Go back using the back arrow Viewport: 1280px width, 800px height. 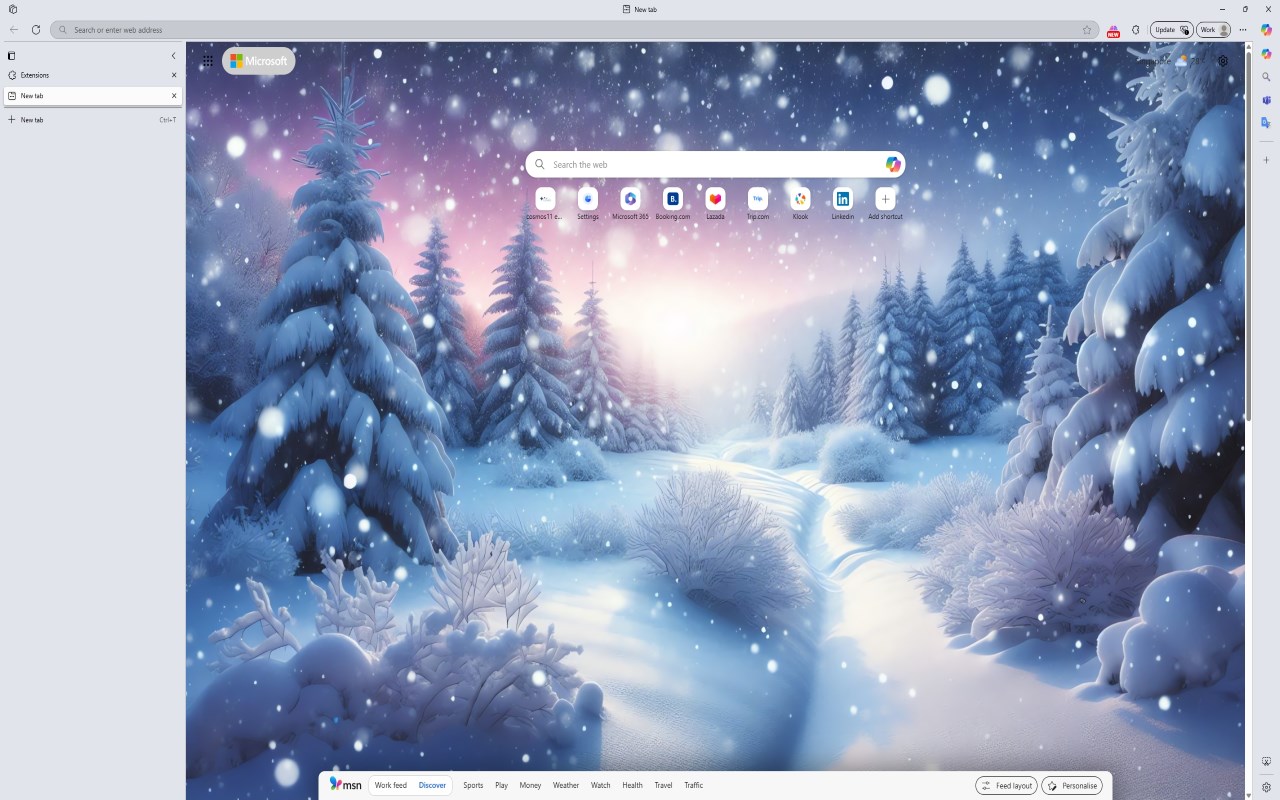click(14, 30)
